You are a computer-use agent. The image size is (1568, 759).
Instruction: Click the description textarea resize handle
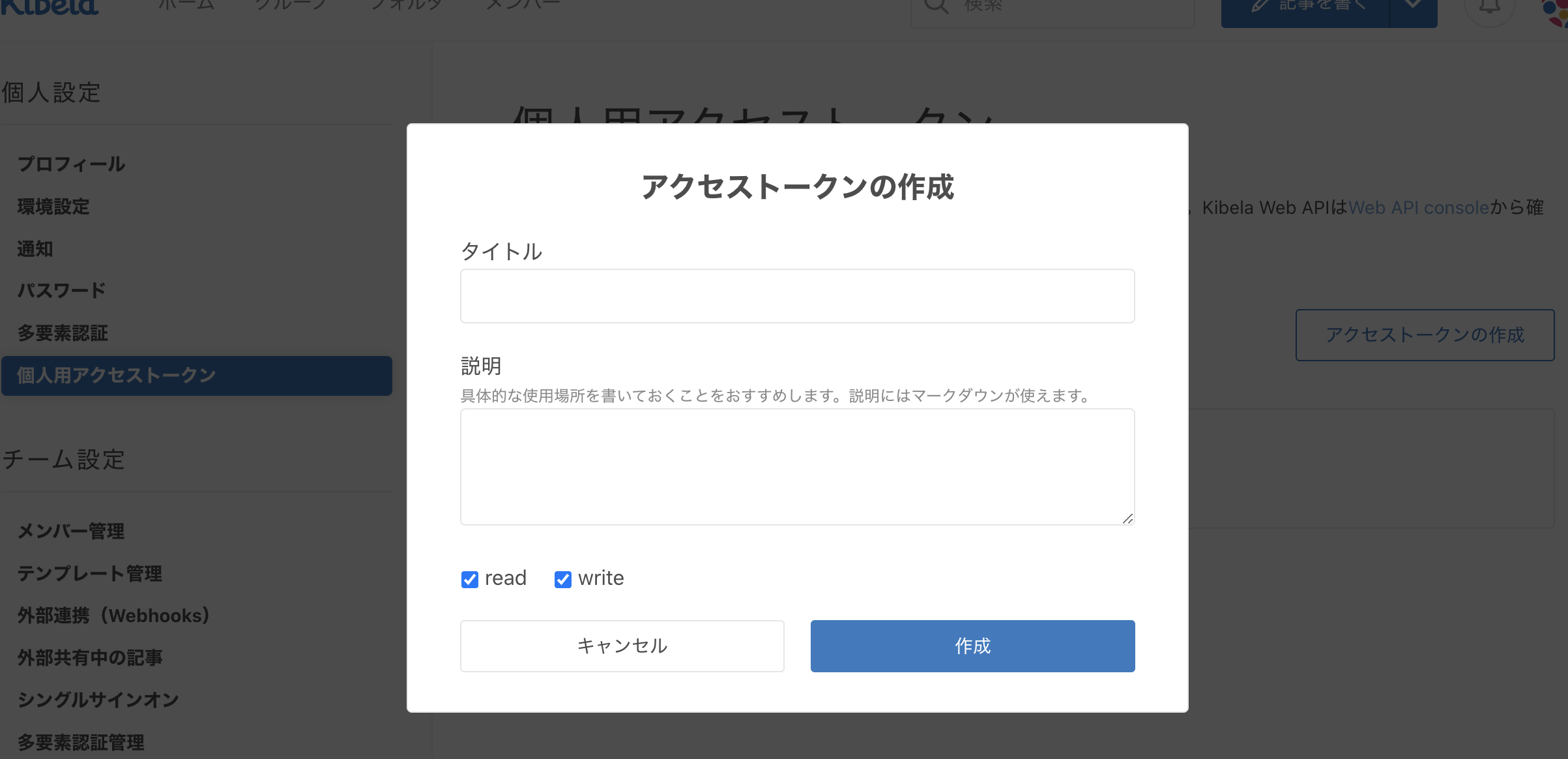click(x=1127, y=518)
